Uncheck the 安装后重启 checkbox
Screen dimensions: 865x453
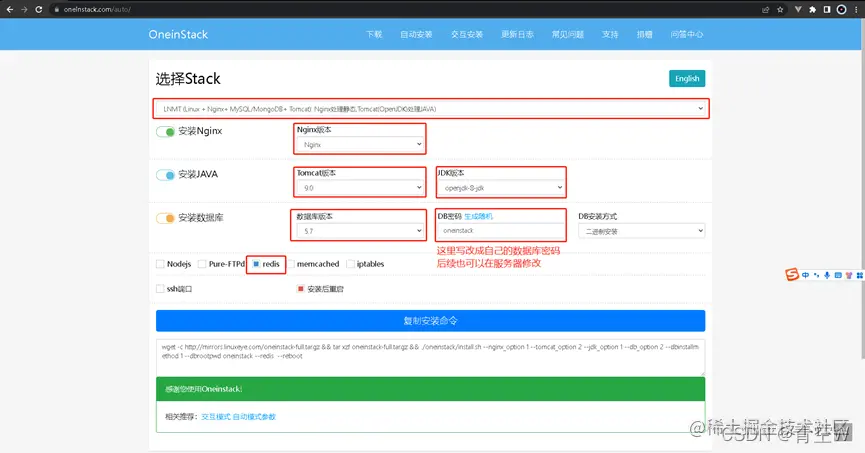pyautogui.click(x=301, y=289)
